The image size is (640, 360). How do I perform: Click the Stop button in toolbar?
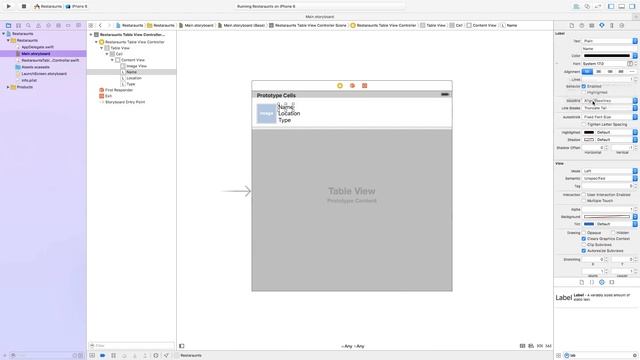(24, 7)
